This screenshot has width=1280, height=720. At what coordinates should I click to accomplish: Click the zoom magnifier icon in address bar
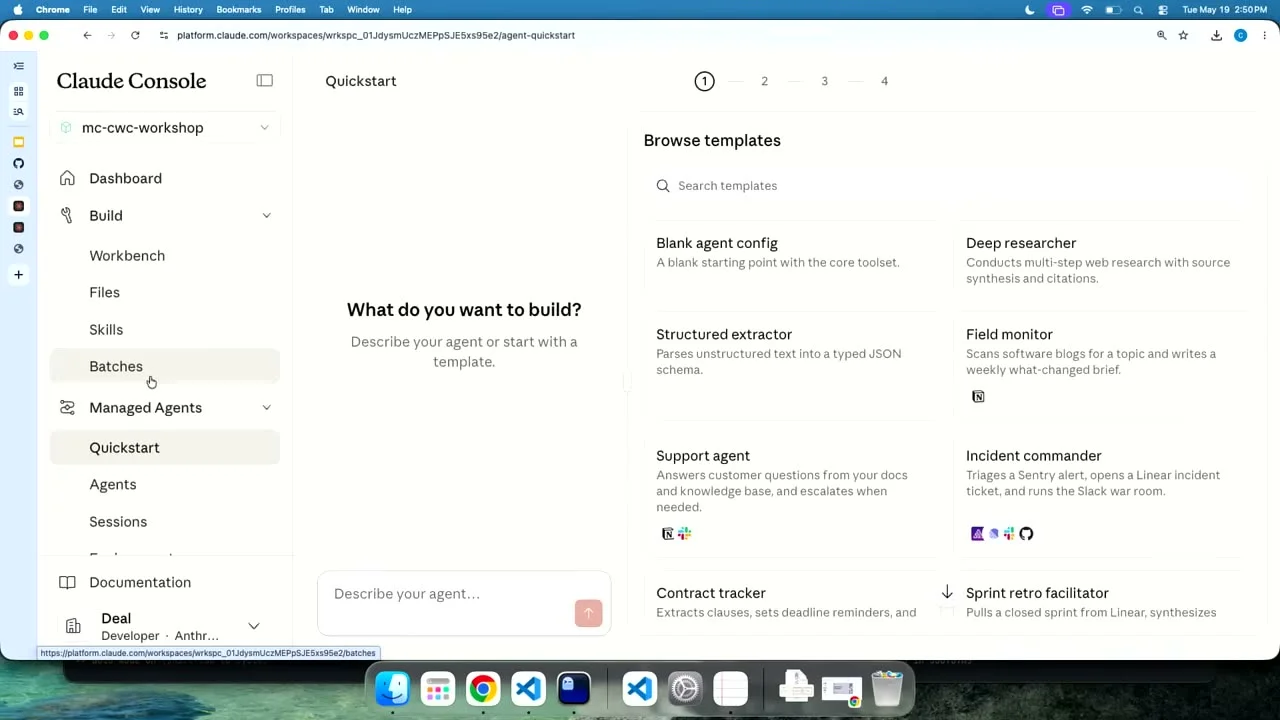(1161, 35)
